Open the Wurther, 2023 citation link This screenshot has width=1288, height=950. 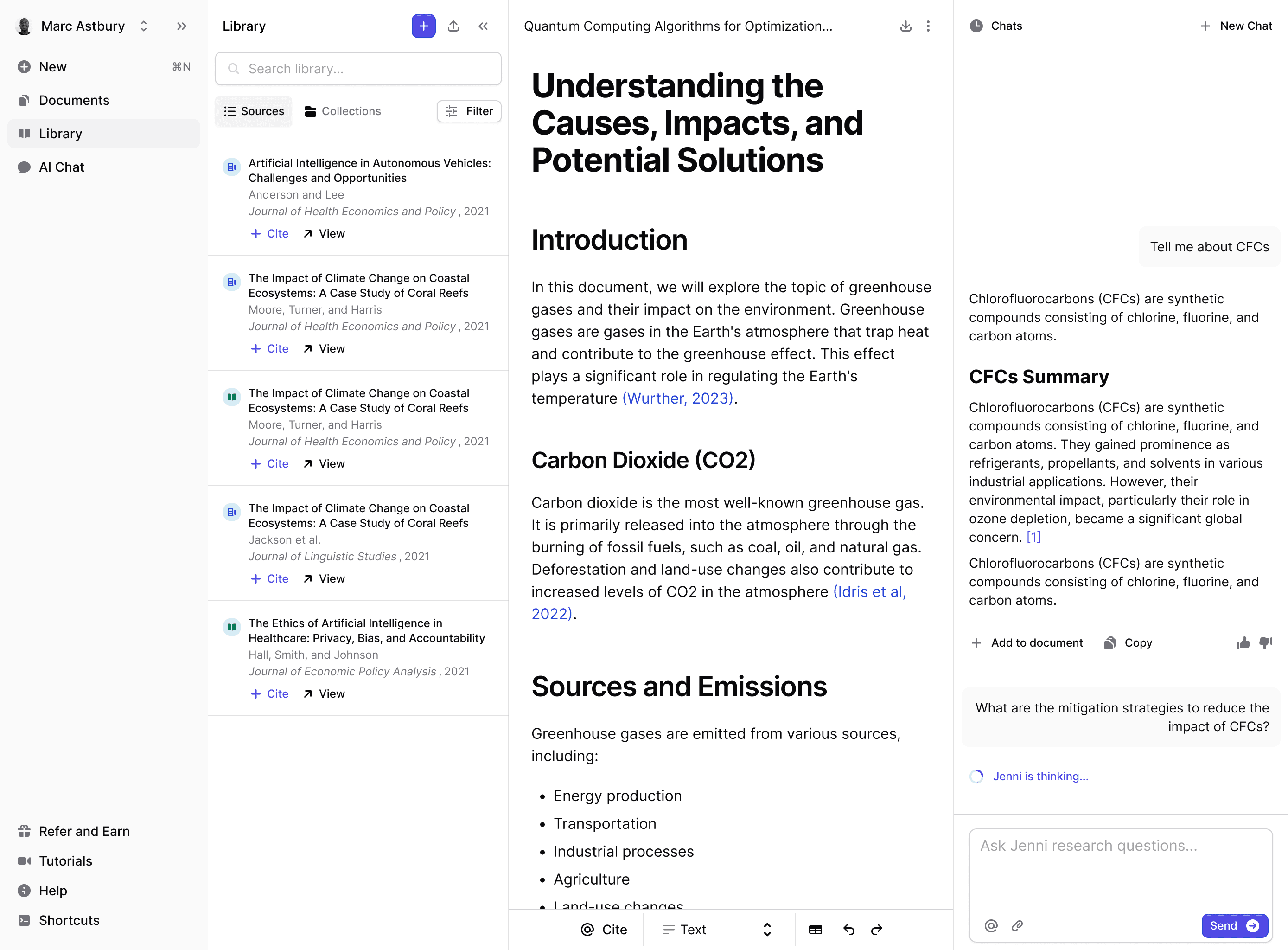click(678, 398)
